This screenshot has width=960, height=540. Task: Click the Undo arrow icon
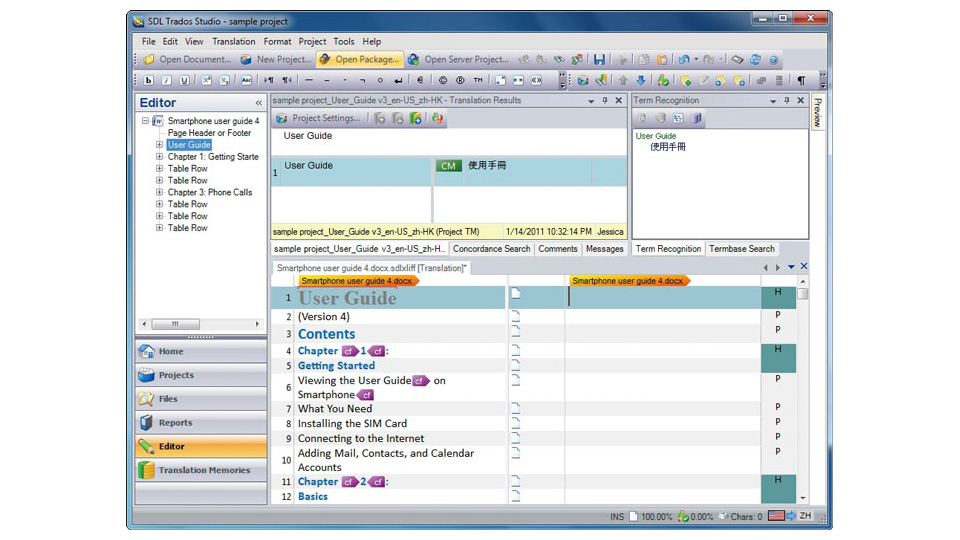684,59
